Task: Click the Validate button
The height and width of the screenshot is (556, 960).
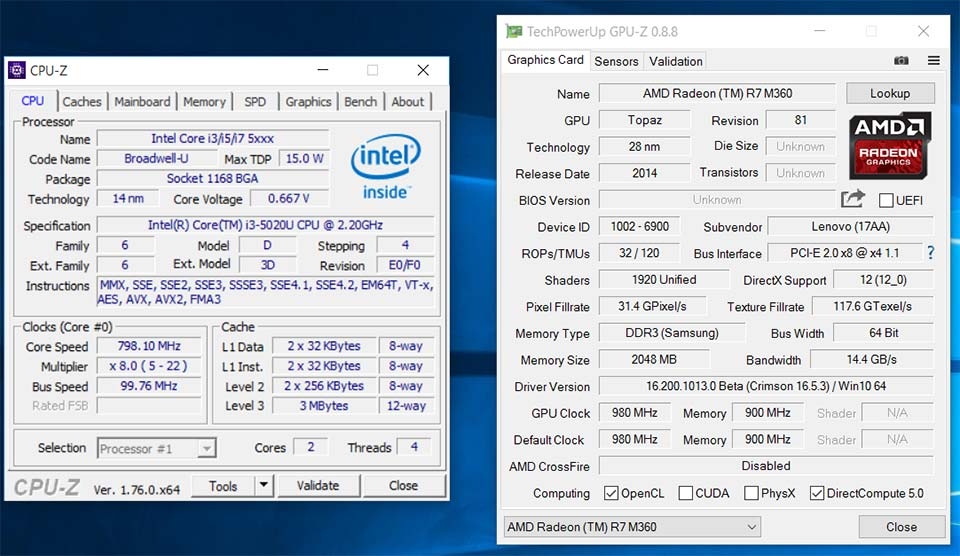Action: click(318, 486)
